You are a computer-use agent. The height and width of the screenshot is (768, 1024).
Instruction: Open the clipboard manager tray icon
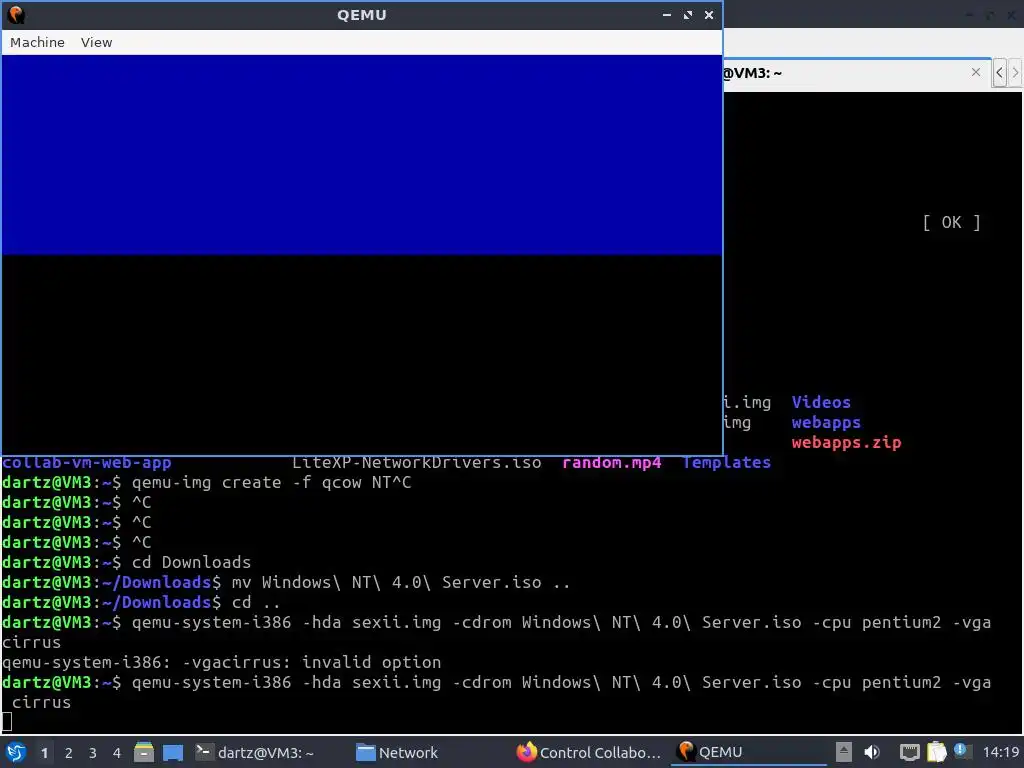pyautogui.click(x=936, y=752)
